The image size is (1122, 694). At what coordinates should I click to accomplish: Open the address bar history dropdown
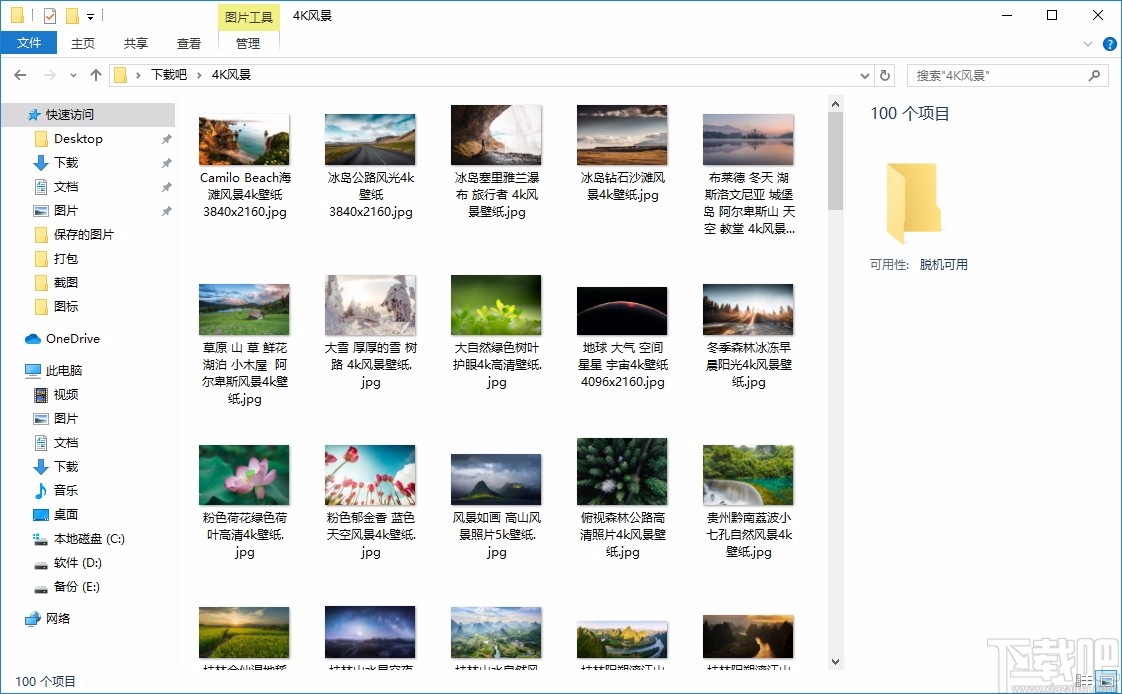864,75
